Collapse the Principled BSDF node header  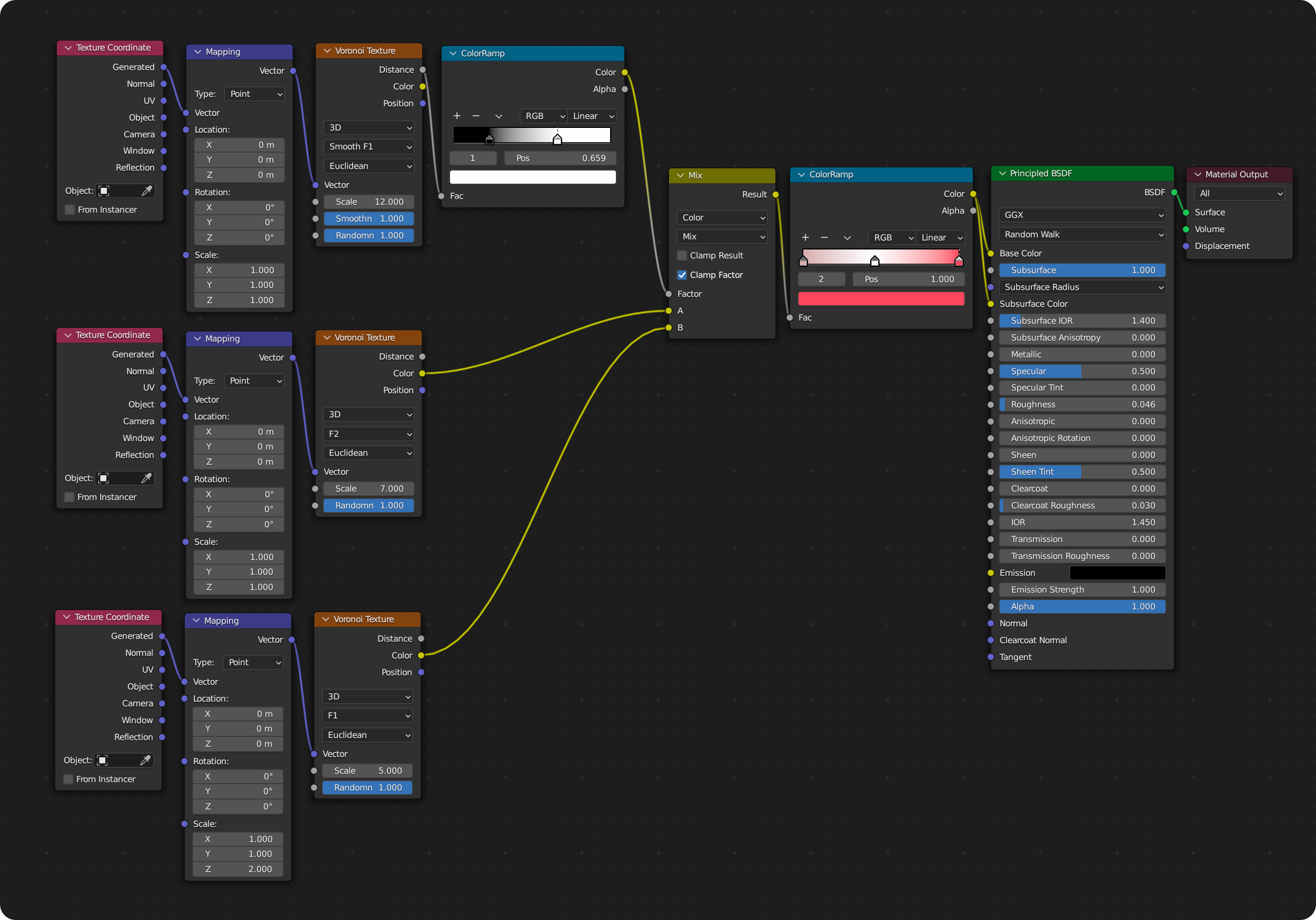click(x=1002, y=173)
